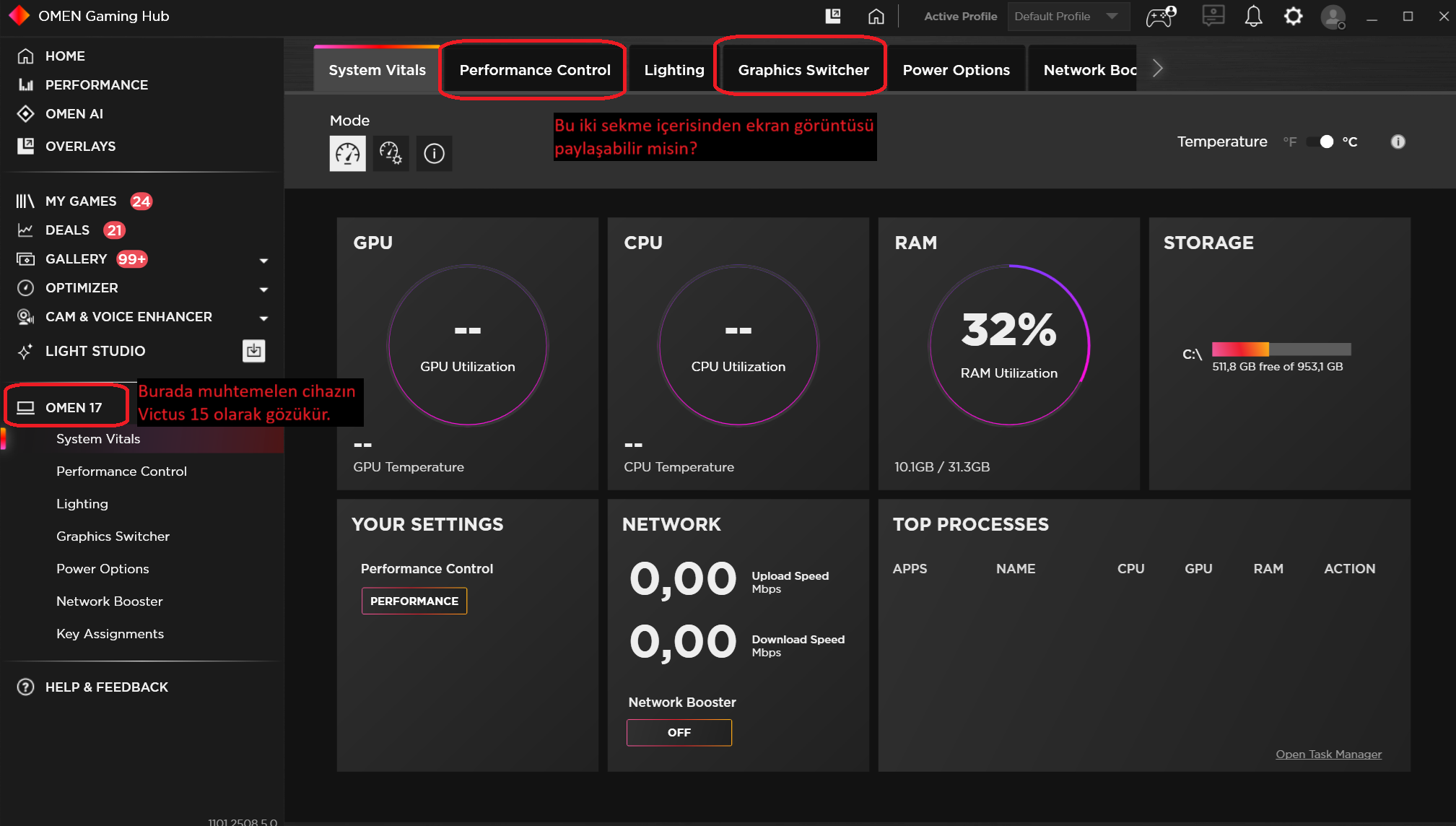Switch to the Graphics Switcher tab
Viewport: 1456px width, 826px height.
tap(803, 69)
